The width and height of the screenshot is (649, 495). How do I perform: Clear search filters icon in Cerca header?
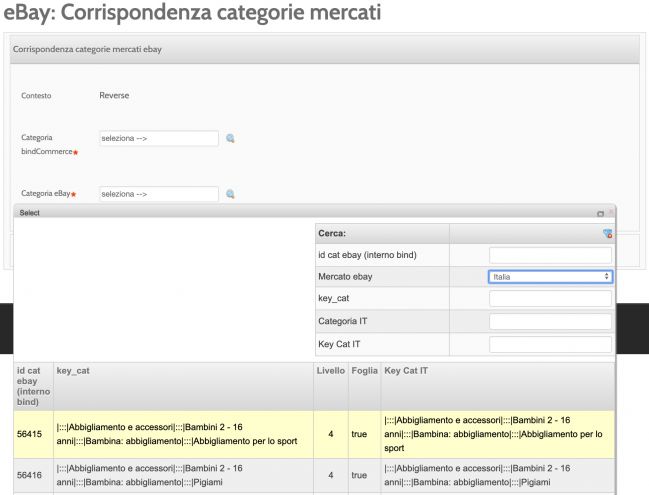(x=607, y=234)
